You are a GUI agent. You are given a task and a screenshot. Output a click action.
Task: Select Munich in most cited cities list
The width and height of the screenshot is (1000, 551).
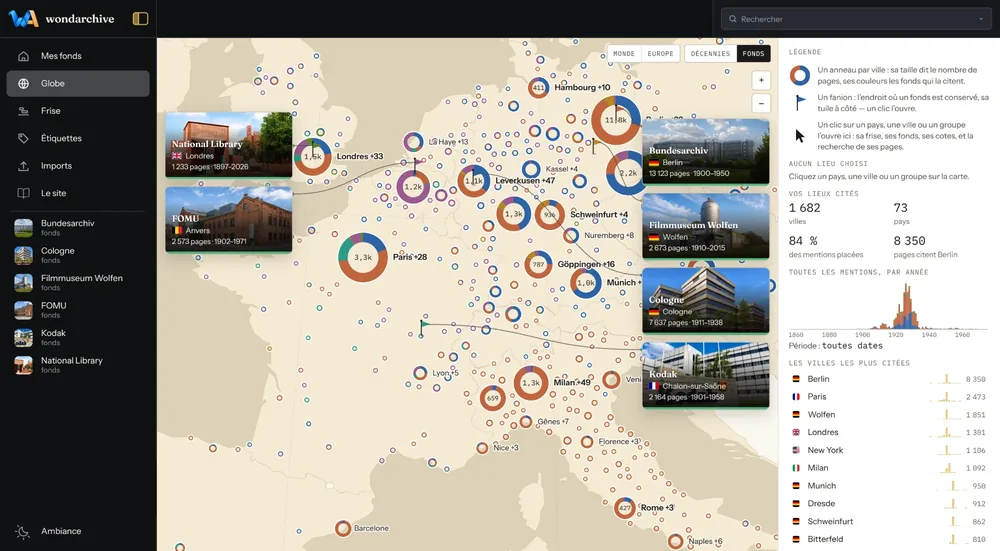(888, 486)
